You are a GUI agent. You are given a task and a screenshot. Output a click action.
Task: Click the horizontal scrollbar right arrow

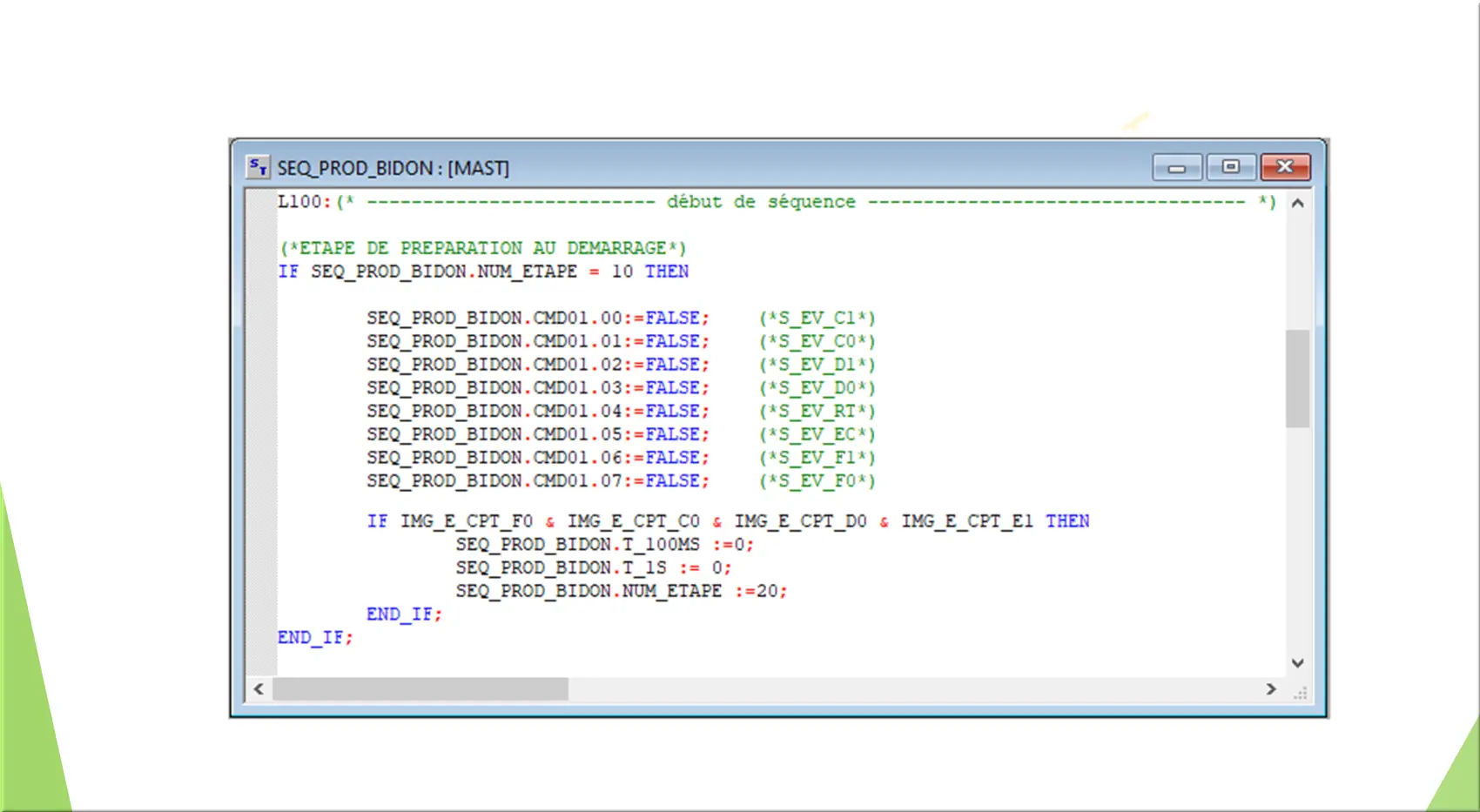(x=1271, y=689)
